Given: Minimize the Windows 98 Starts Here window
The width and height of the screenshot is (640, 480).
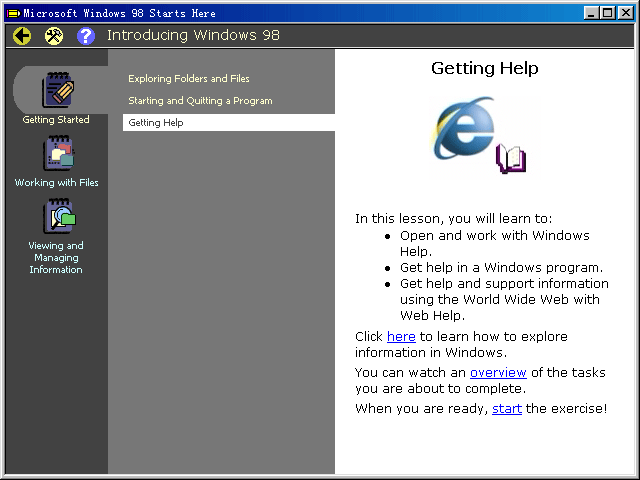Looking at the screenshot, I should tap(591, 13).
